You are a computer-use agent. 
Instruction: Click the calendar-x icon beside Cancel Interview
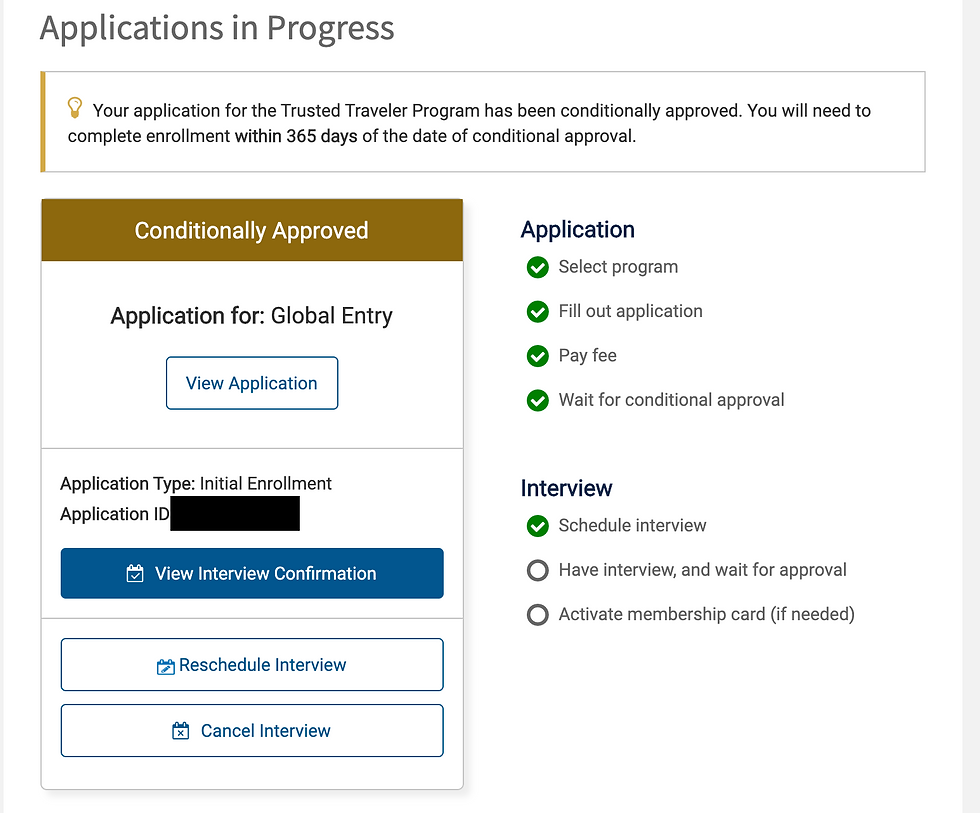point(181,731)
